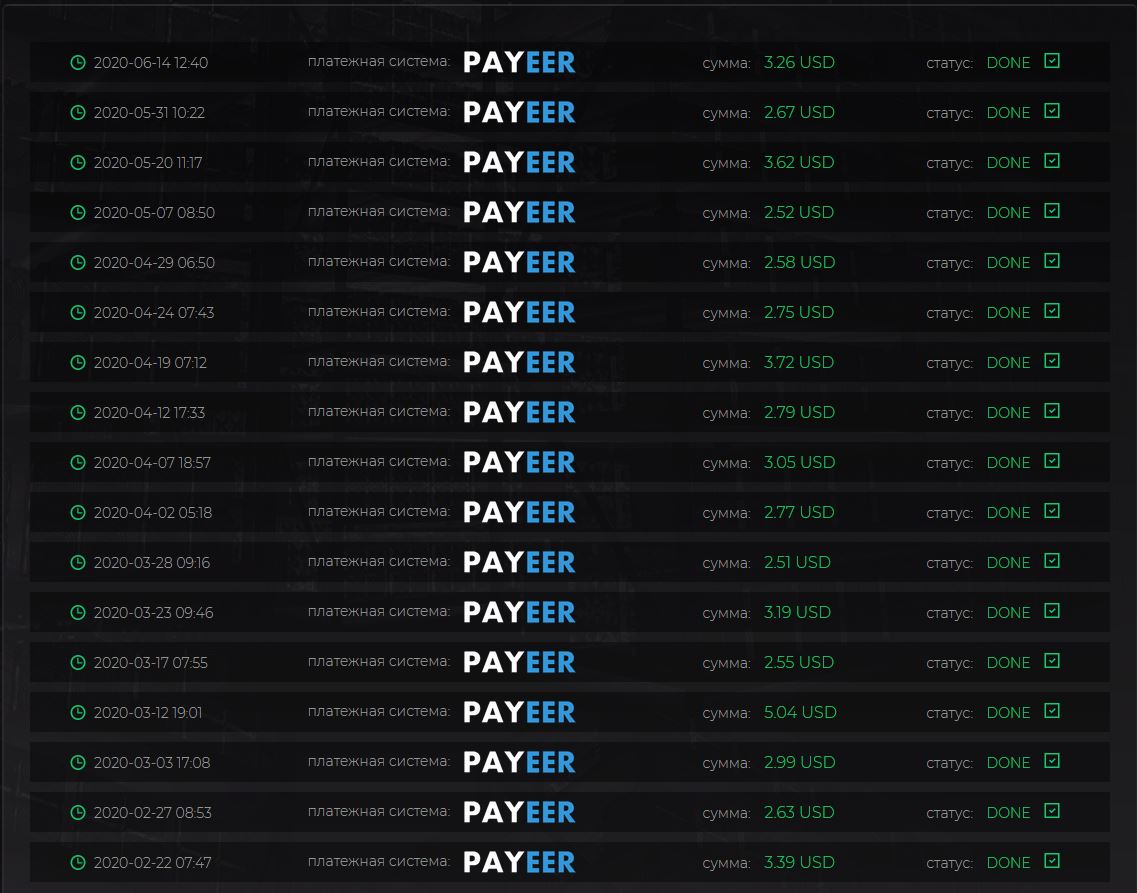Image resolution: width=1137 pixels, height=893 pixels.
Task: Select the 3.05 USD amount text
Action: click(x=798, y=462)
